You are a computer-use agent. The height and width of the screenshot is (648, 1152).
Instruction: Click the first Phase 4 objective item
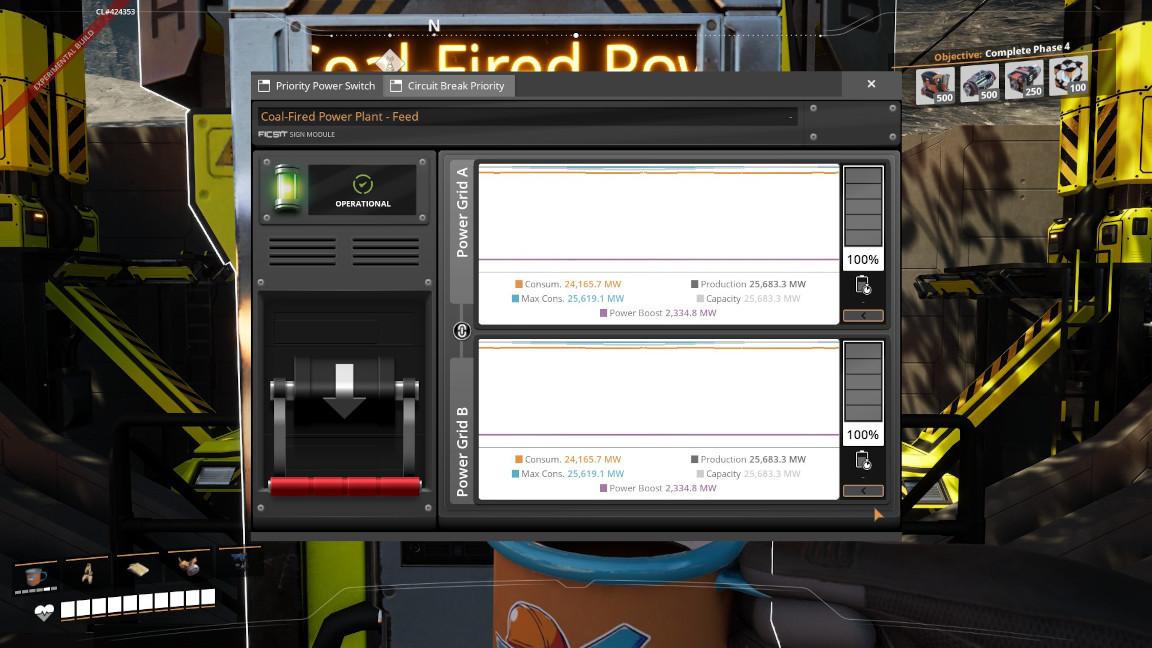tap(936, 84)
